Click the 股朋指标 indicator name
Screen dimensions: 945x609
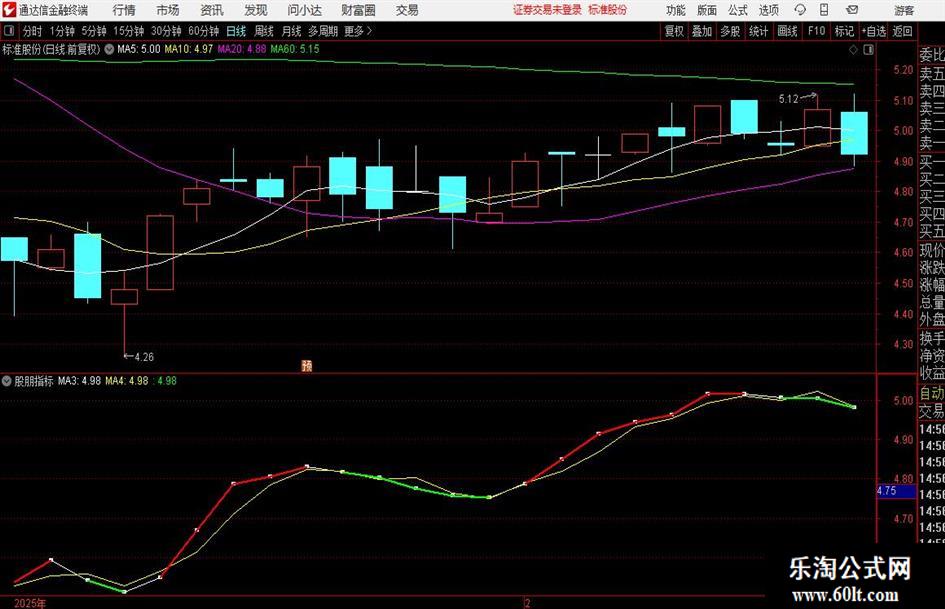point(34,381)
